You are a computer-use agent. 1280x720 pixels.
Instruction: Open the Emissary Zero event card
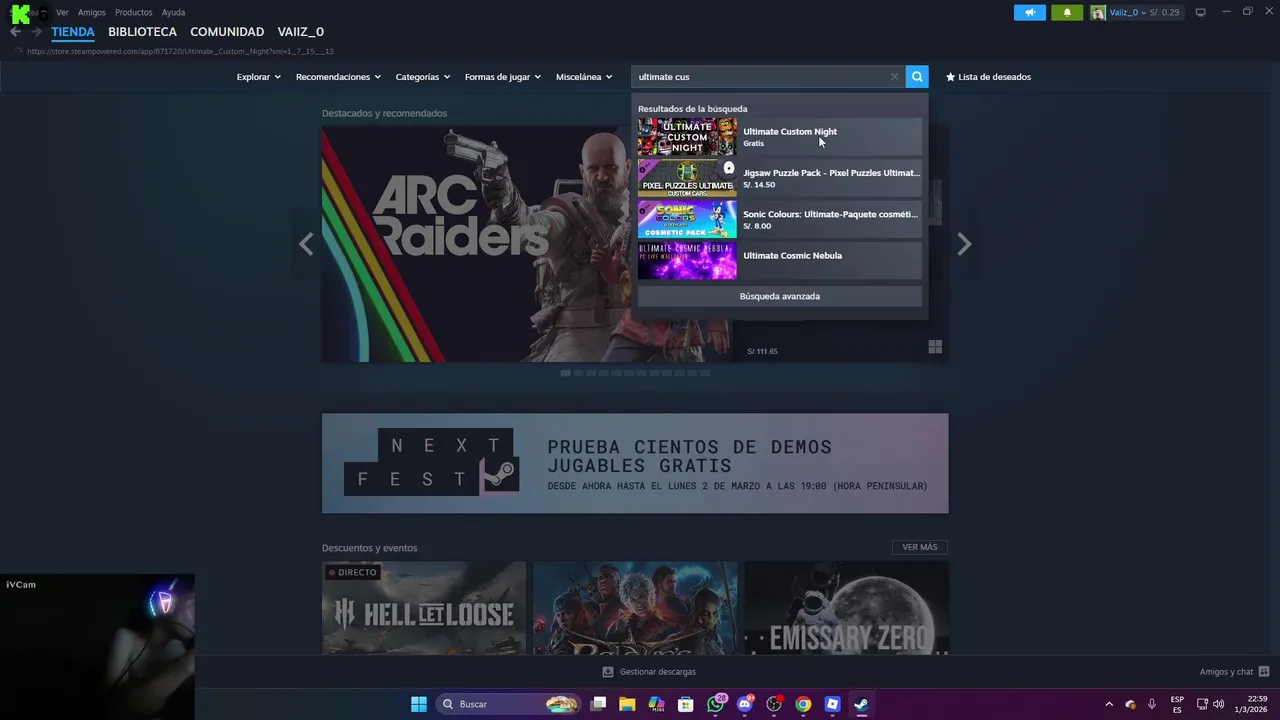846,608
